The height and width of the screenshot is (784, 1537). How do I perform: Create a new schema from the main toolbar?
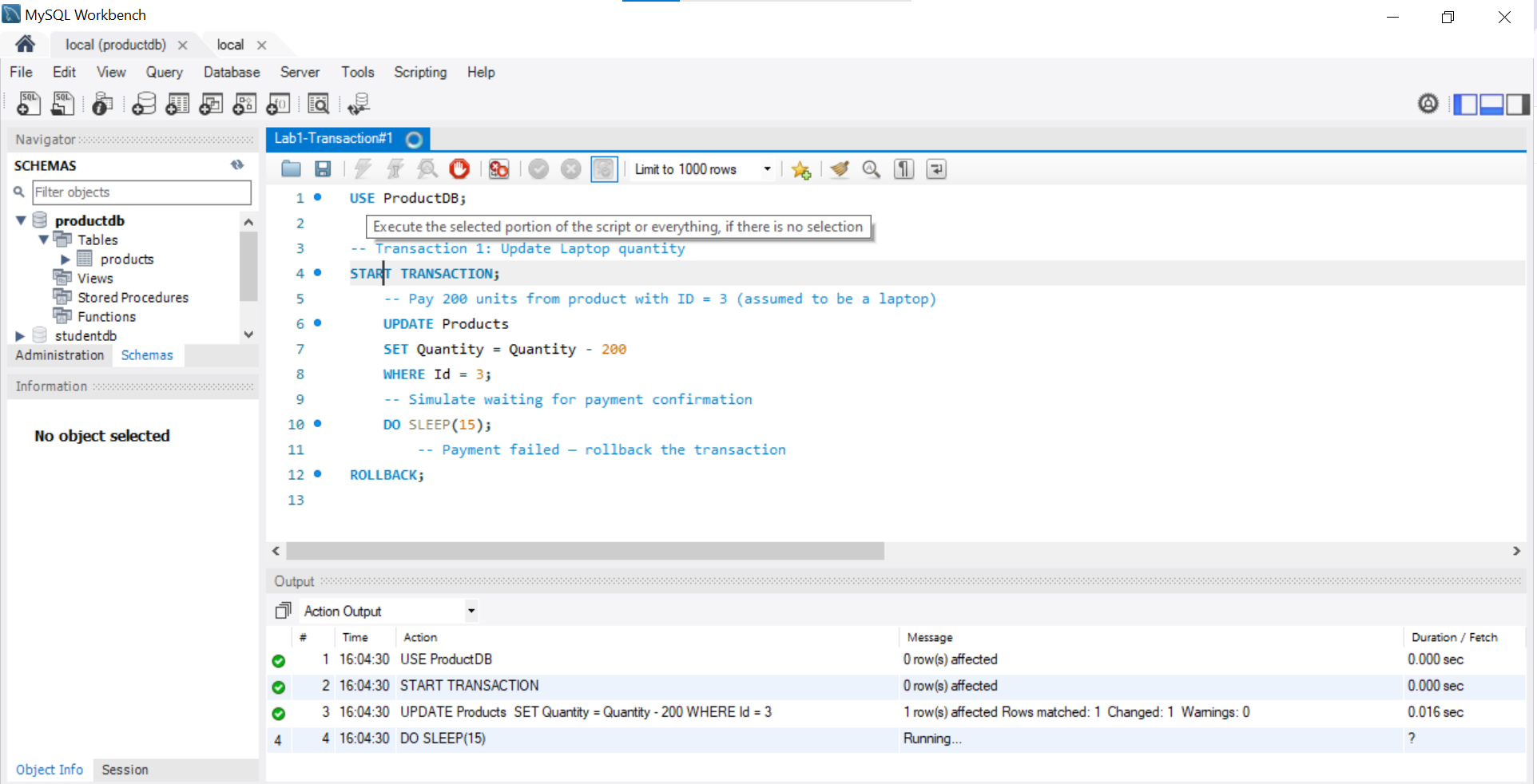(144, 104)
